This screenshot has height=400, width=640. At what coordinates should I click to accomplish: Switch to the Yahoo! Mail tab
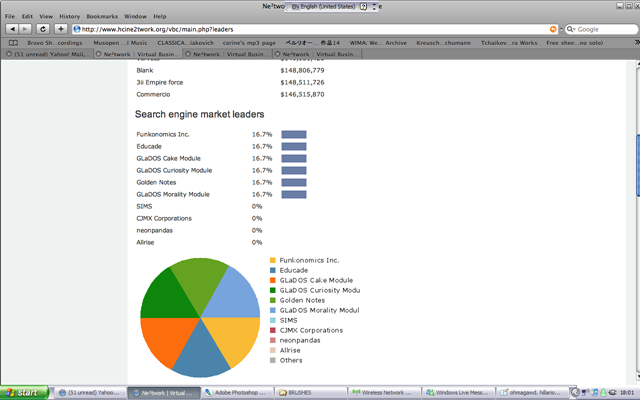(x=47, y=54)
